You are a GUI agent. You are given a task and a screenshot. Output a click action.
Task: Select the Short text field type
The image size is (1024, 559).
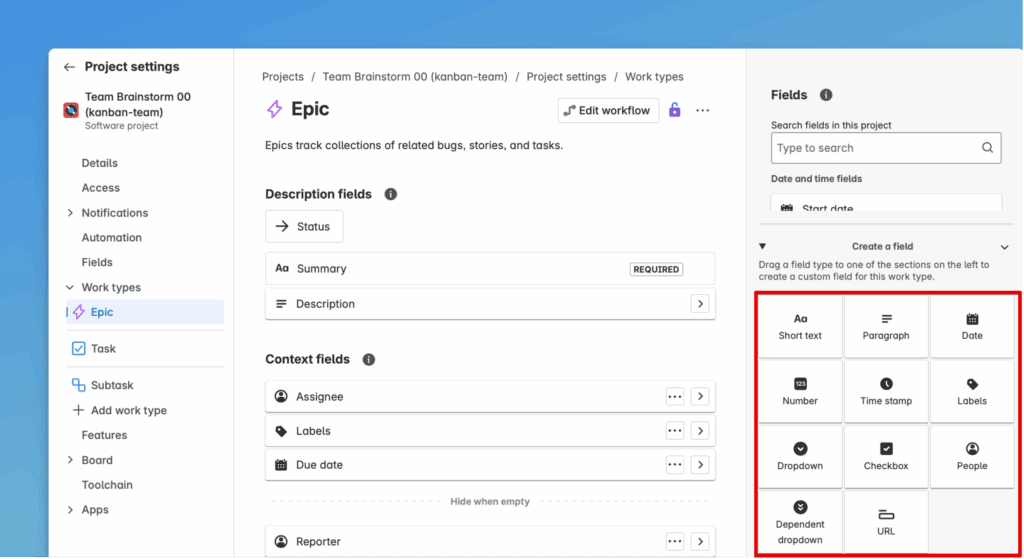(800, 326)
